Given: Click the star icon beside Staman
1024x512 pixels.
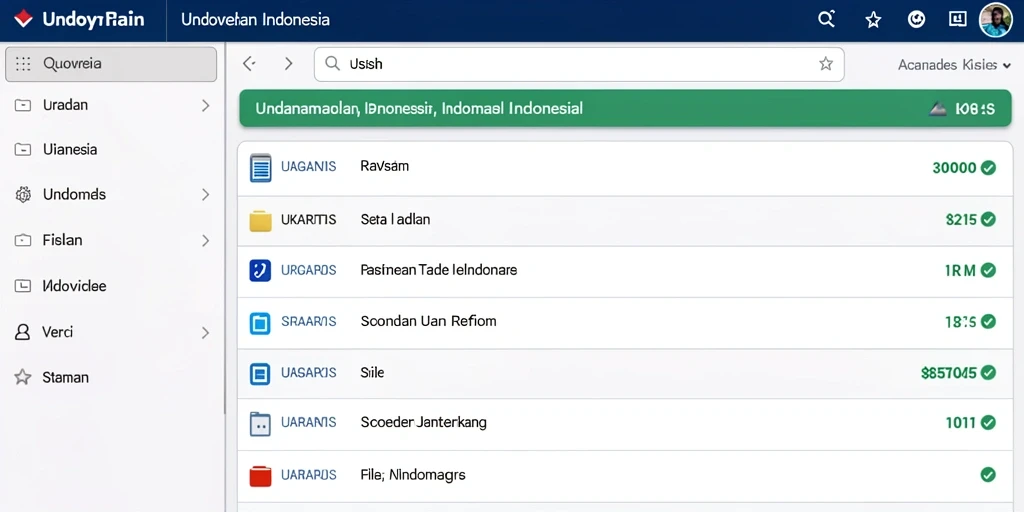Looking at the screenshot, I should (x=23, y=377).
